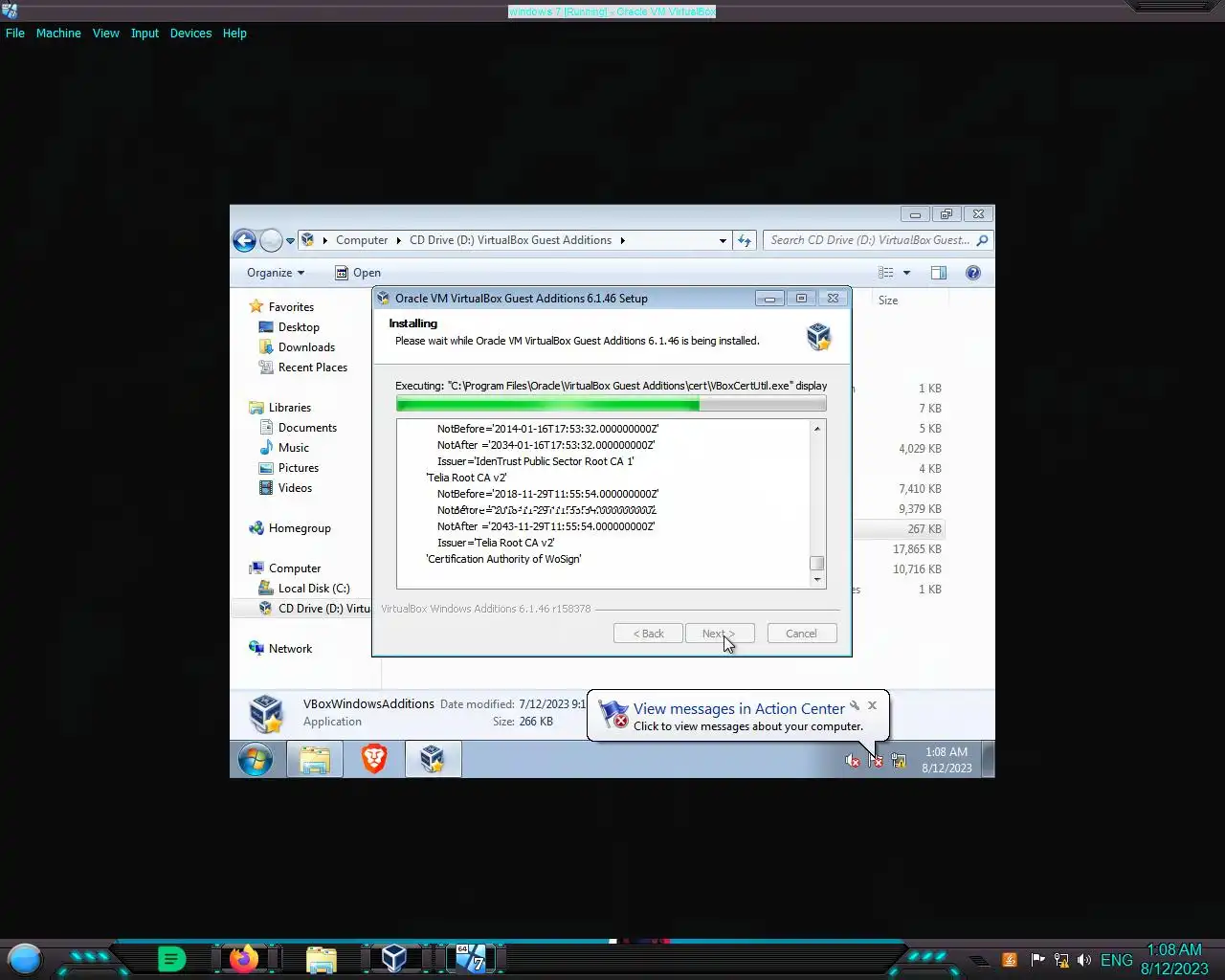Click the installer log scrollbar thumb

pos(817,564)
